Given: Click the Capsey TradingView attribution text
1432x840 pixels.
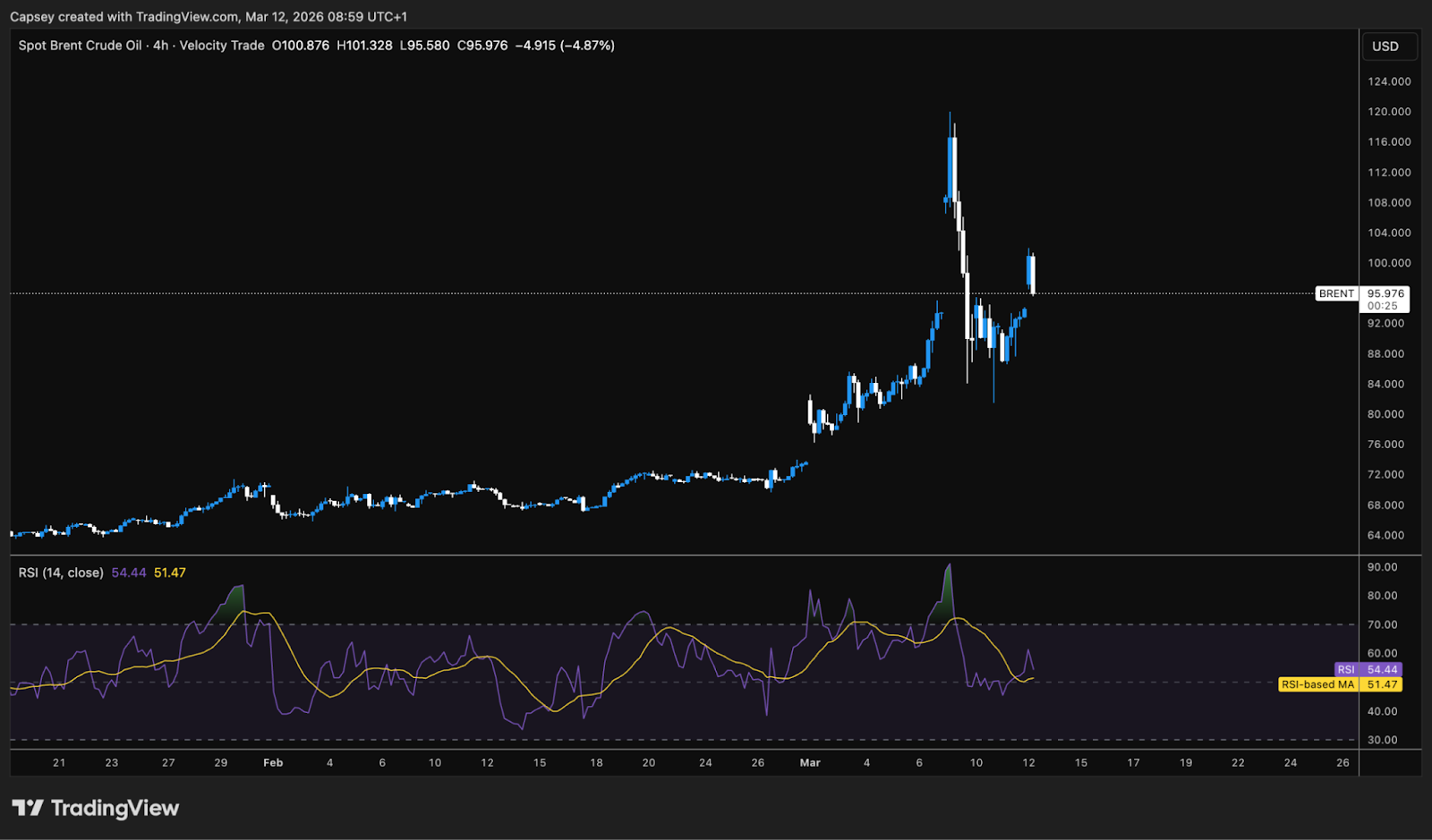Looking at the screenshot, I should [209, 16].
